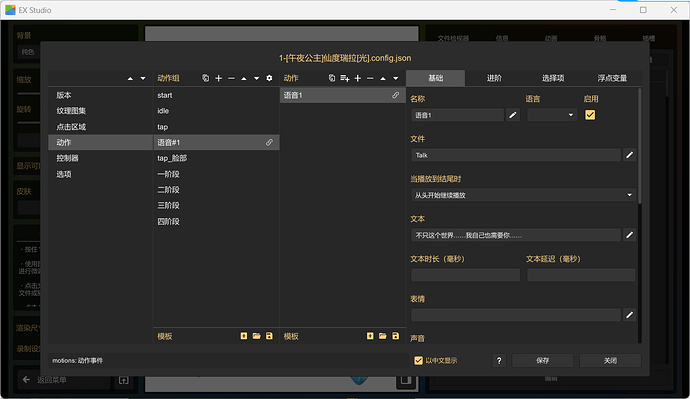Click the 表情 expression input field
This screenshot has width=690, height=399.
click(x=516, y=315)
